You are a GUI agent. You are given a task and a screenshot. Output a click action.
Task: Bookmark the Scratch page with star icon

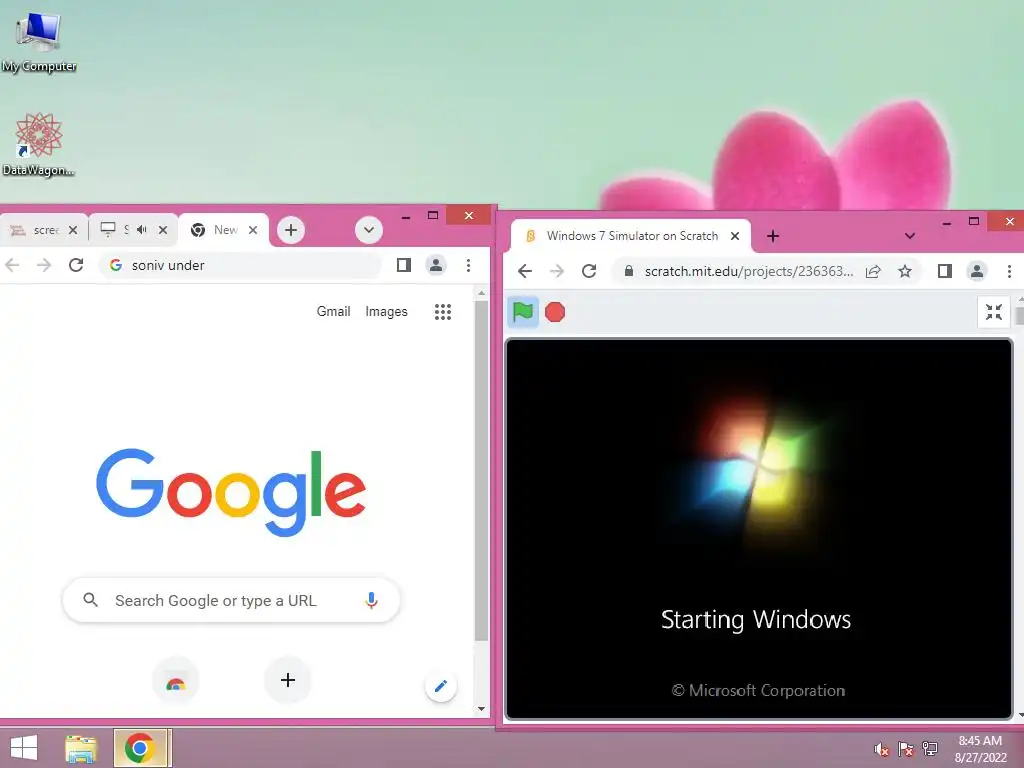[x=904, y=271]
